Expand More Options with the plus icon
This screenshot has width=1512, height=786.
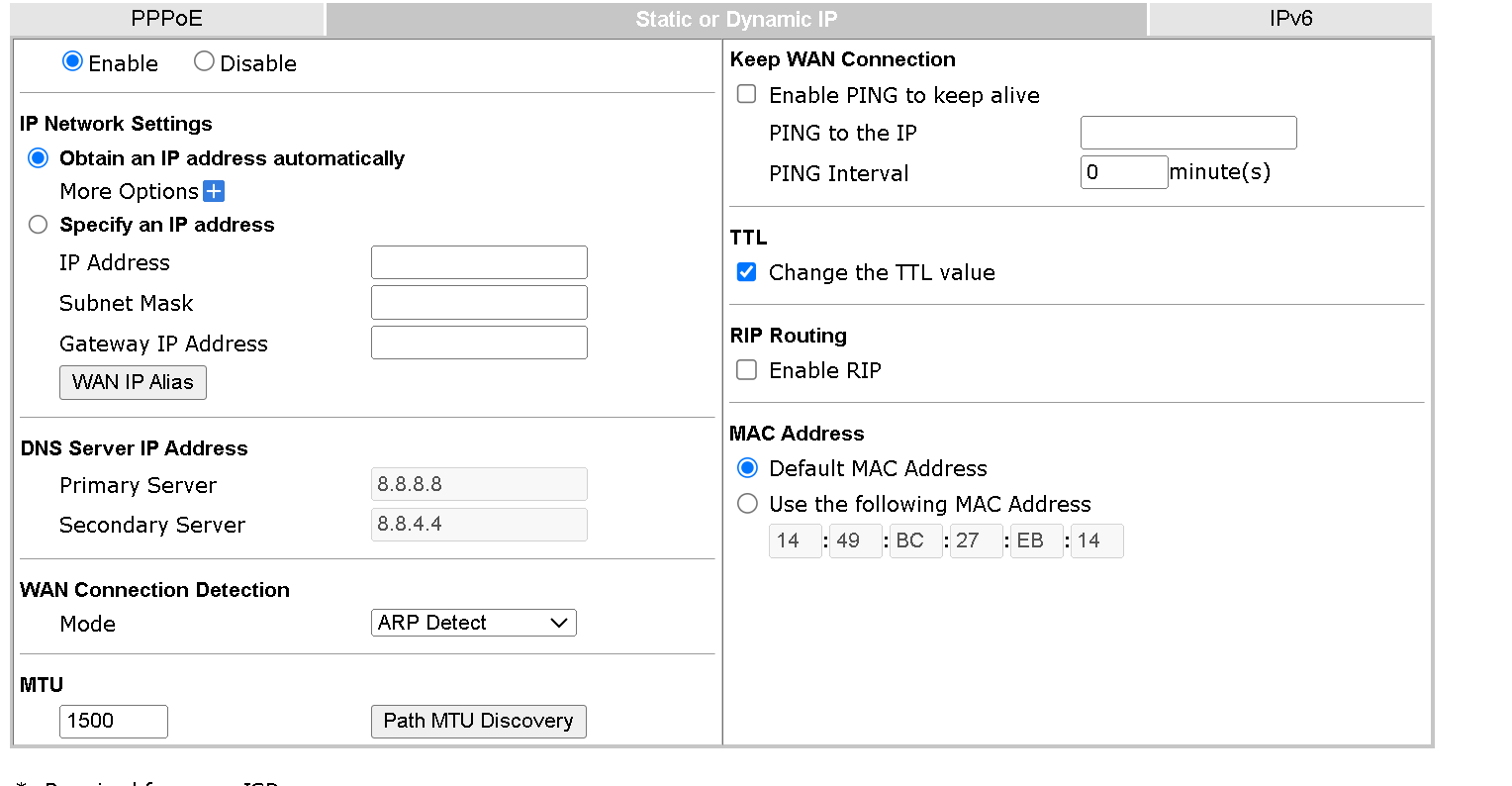tap(213, 191)
